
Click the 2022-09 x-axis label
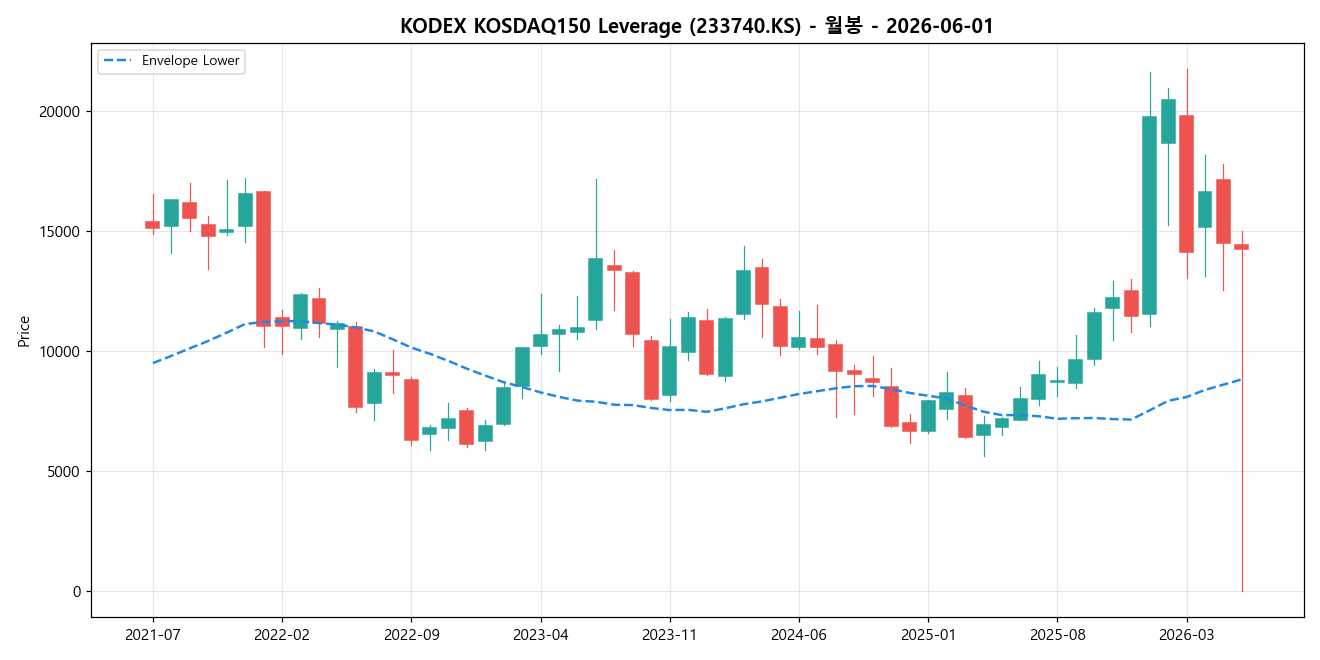point(411,634)
